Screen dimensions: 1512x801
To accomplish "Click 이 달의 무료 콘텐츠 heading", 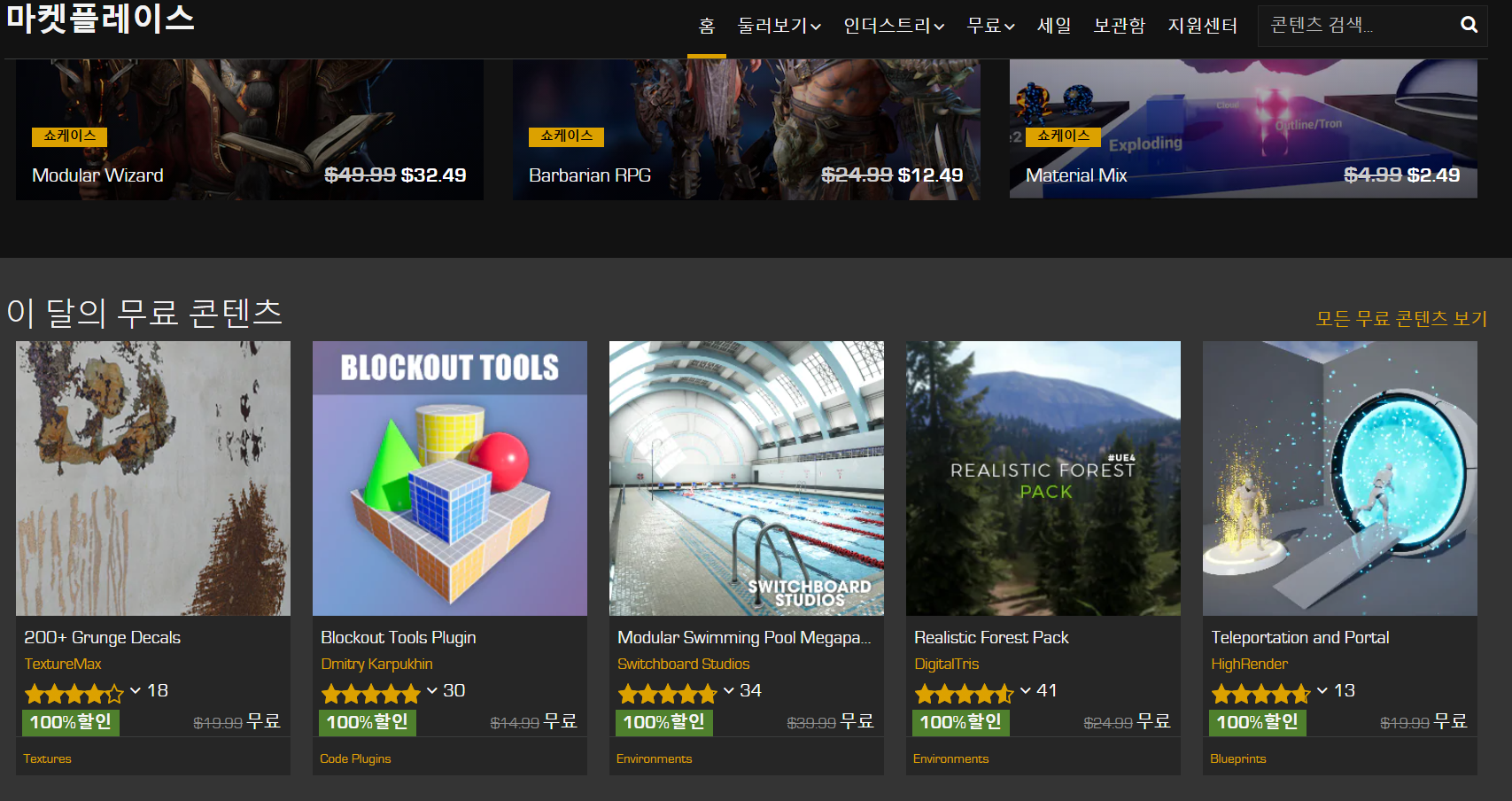I will pyautogui.click(x=144, y=313).
